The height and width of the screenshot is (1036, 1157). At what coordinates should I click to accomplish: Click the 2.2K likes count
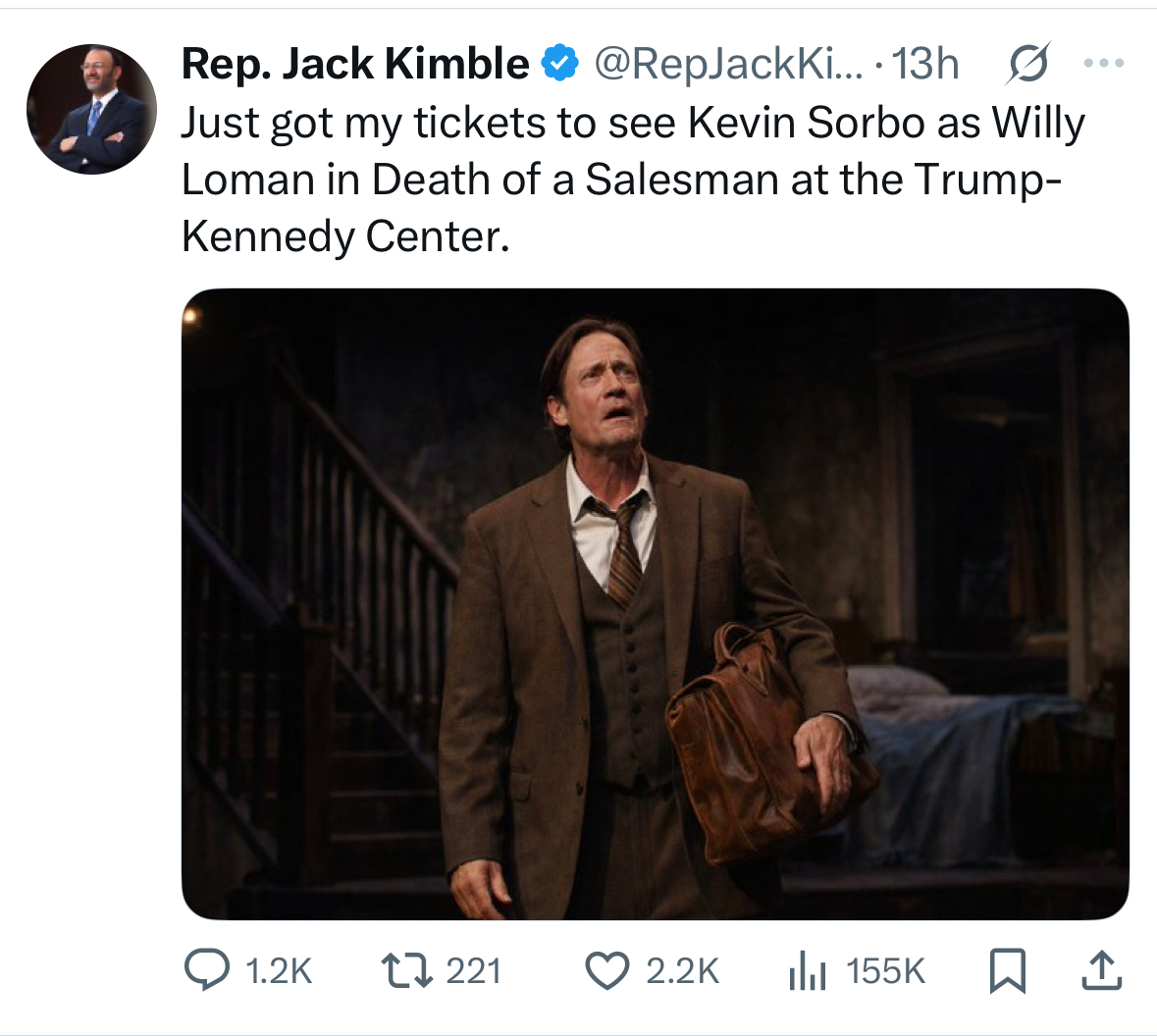point(682,971)
